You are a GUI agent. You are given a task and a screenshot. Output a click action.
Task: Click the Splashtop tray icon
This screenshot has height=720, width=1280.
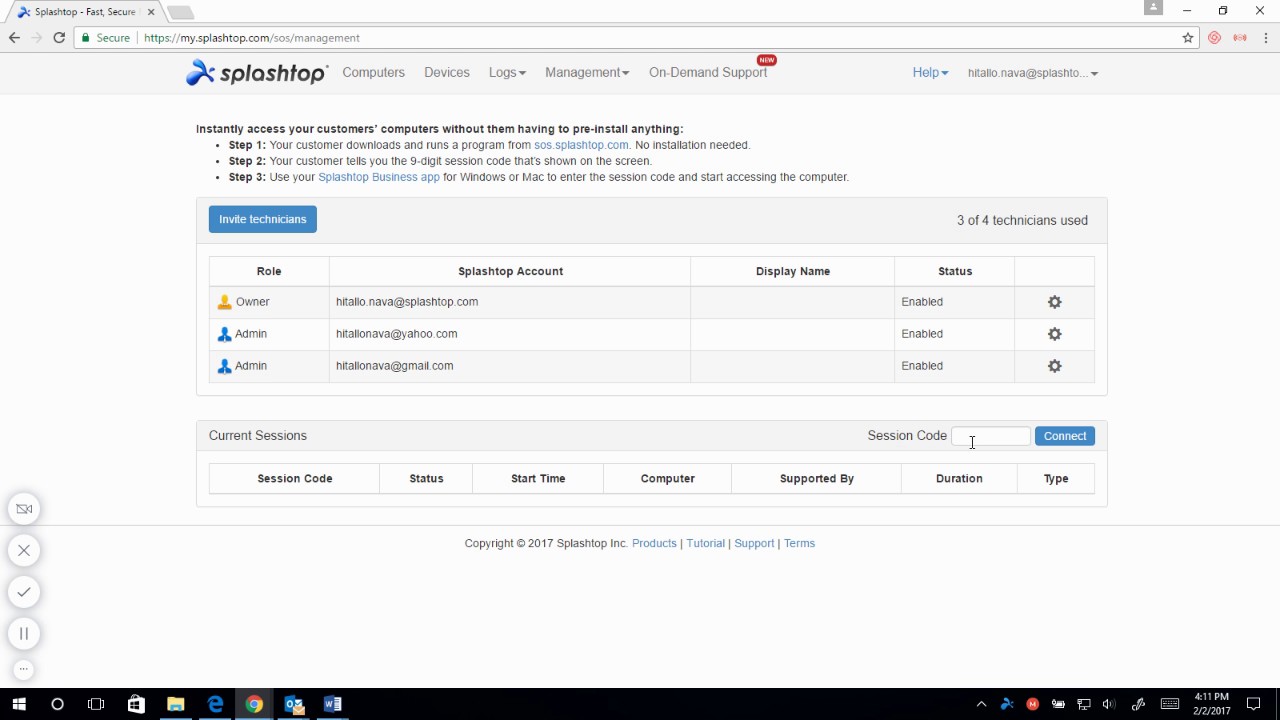point(1007,704)
